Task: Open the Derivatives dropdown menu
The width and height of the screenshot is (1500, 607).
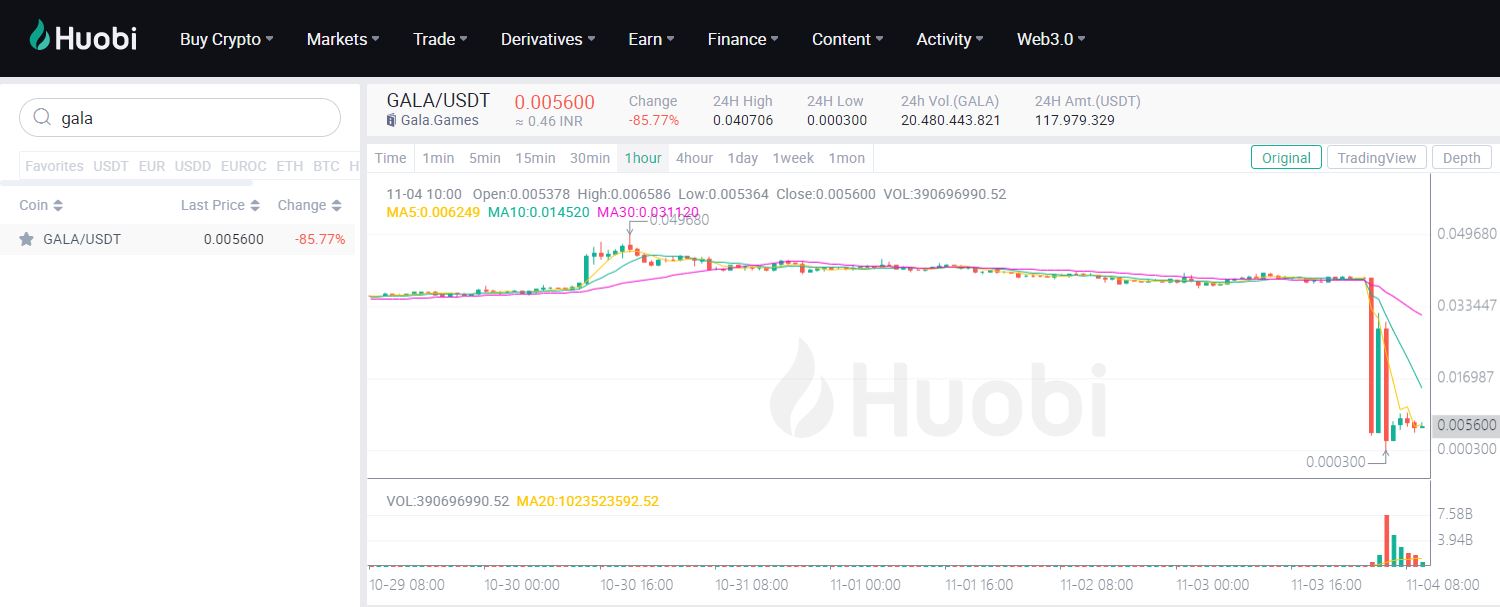Action: (548, 39)
